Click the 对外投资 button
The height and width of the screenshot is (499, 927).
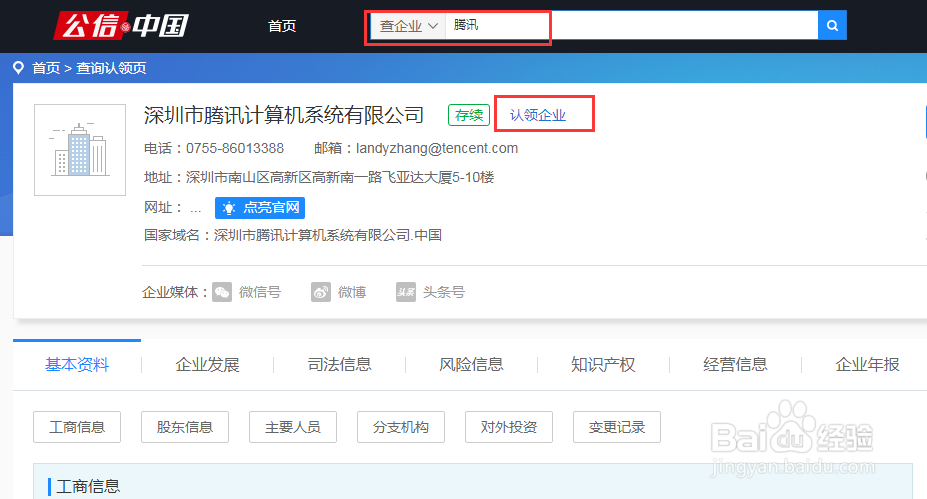point(509,427)
